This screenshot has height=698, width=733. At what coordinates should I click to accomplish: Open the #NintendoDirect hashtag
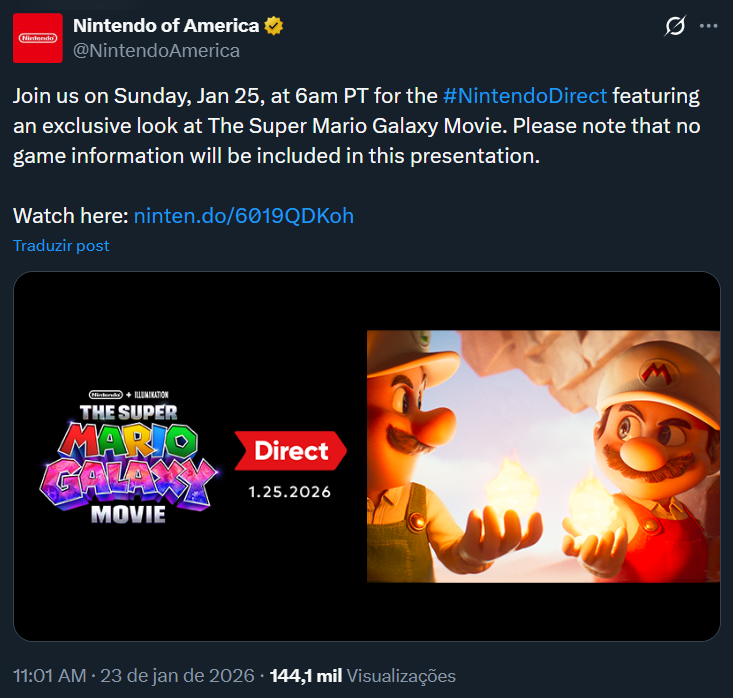pos(524,97)
